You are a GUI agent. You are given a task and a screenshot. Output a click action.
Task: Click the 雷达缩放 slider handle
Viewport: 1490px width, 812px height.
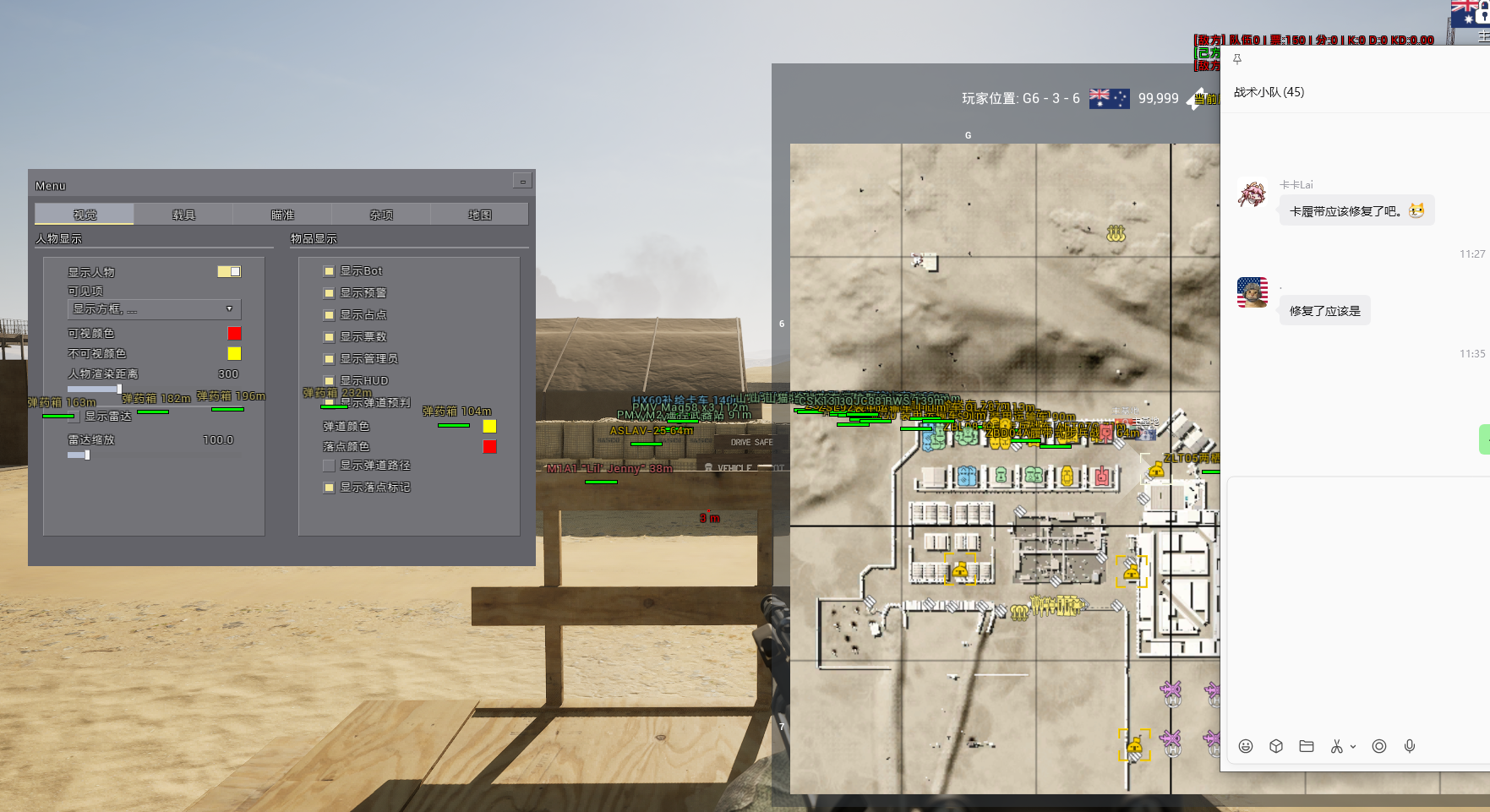pyautogui.click(x=87, y=455)
